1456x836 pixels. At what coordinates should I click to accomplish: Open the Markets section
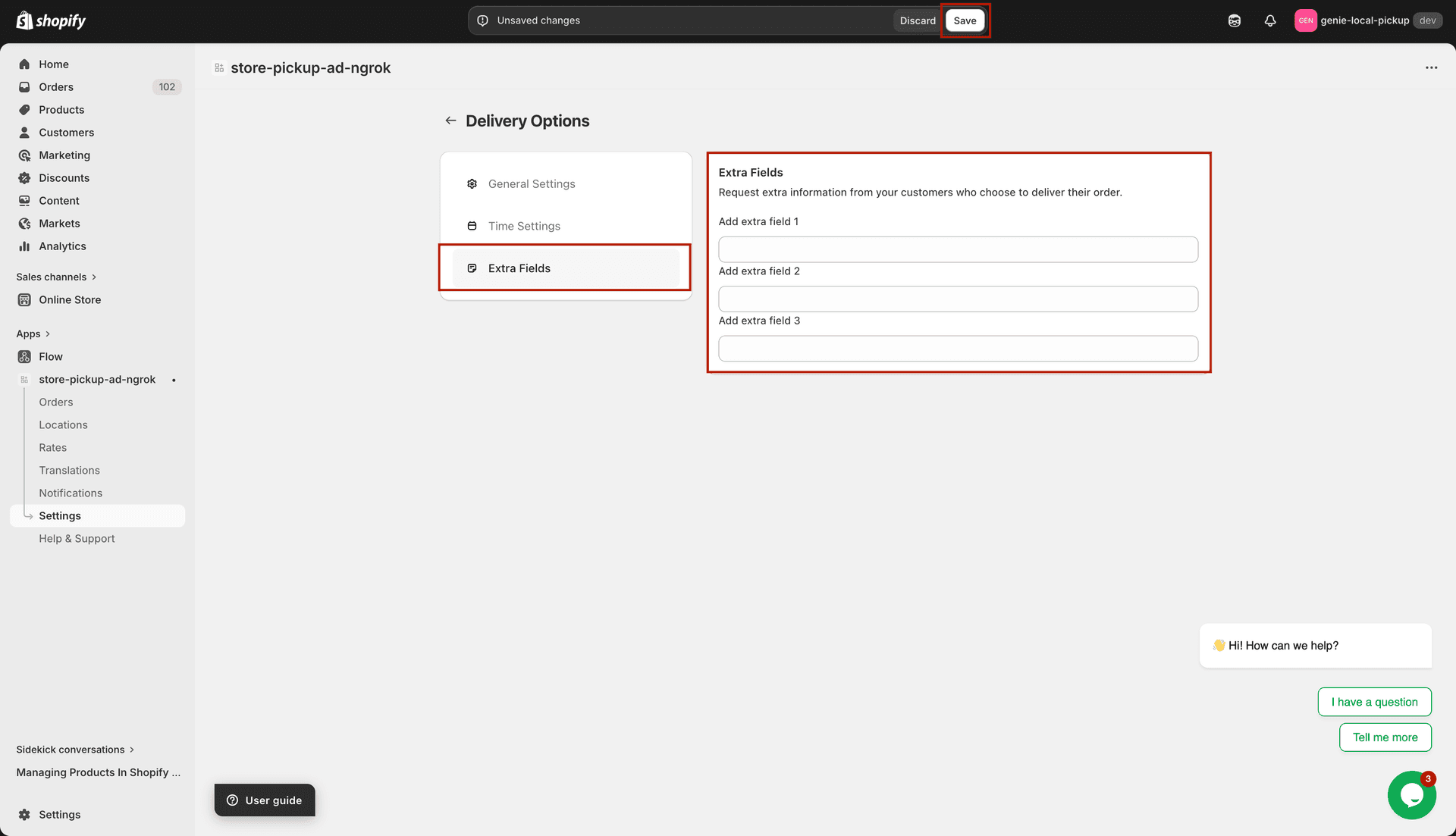coord(60,223)
